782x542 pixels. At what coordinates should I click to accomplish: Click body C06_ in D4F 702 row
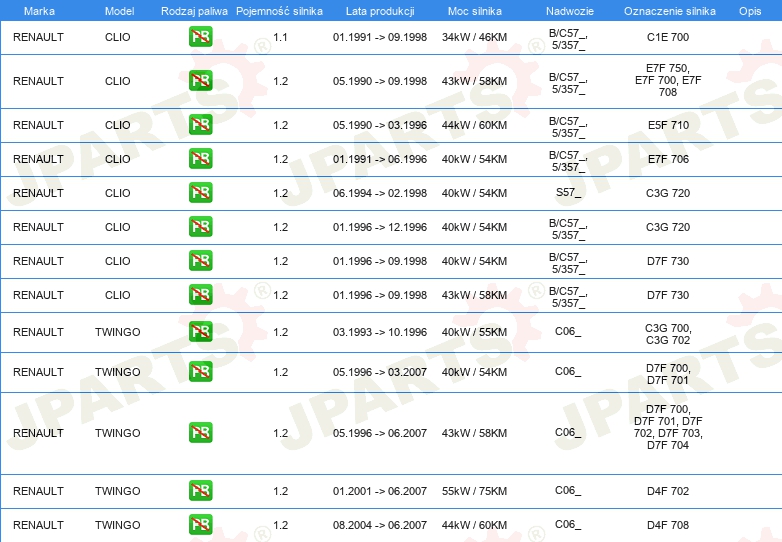[x=568, y=490]
